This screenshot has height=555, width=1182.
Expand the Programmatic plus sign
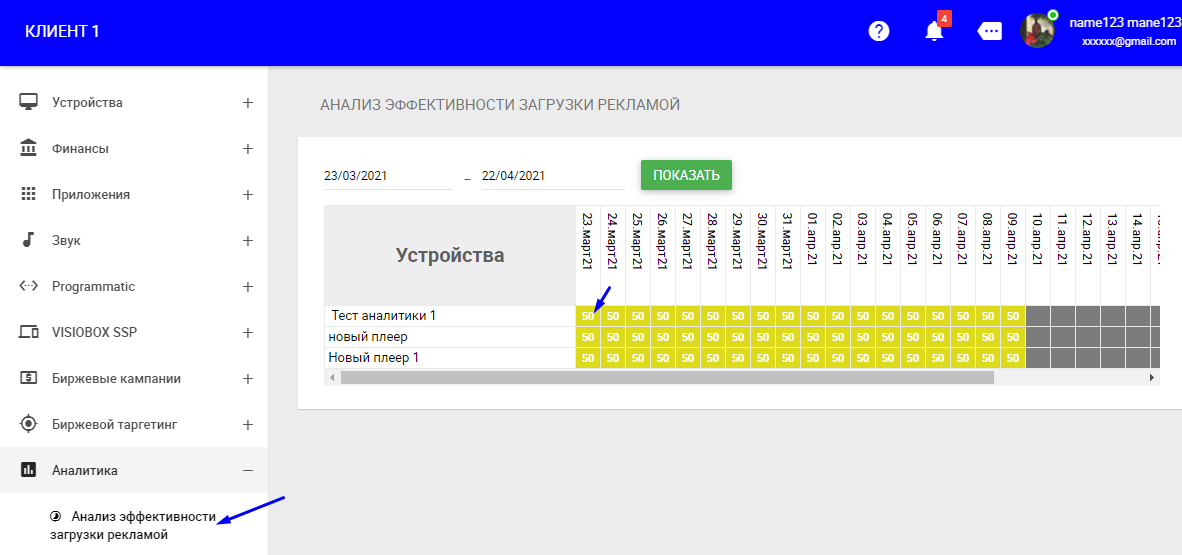click(x=248, y=286)
